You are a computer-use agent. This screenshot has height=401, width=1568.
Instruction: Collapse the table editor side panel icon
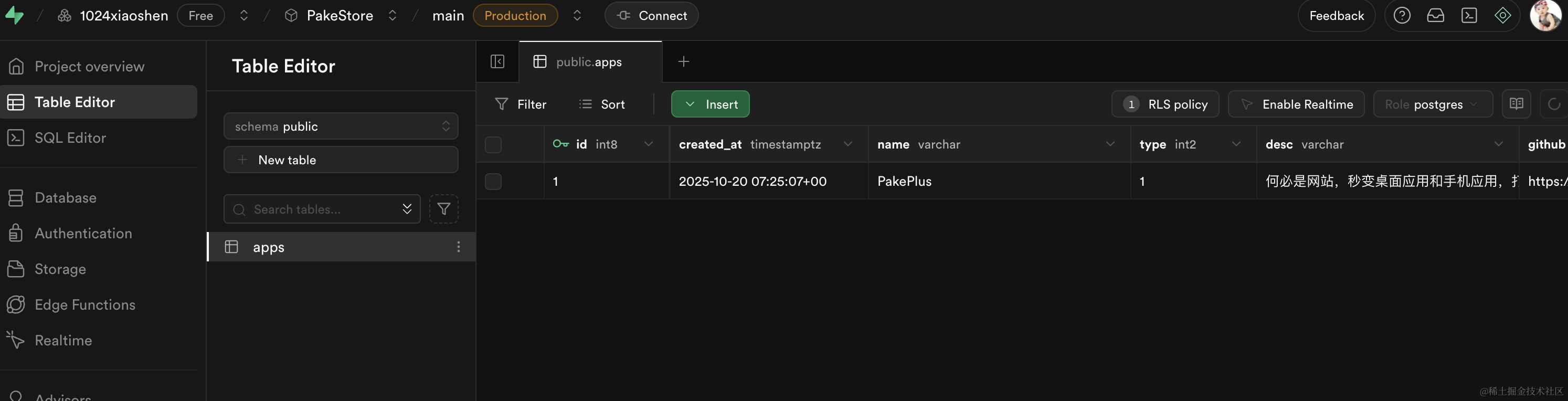[x=497, y=61]
